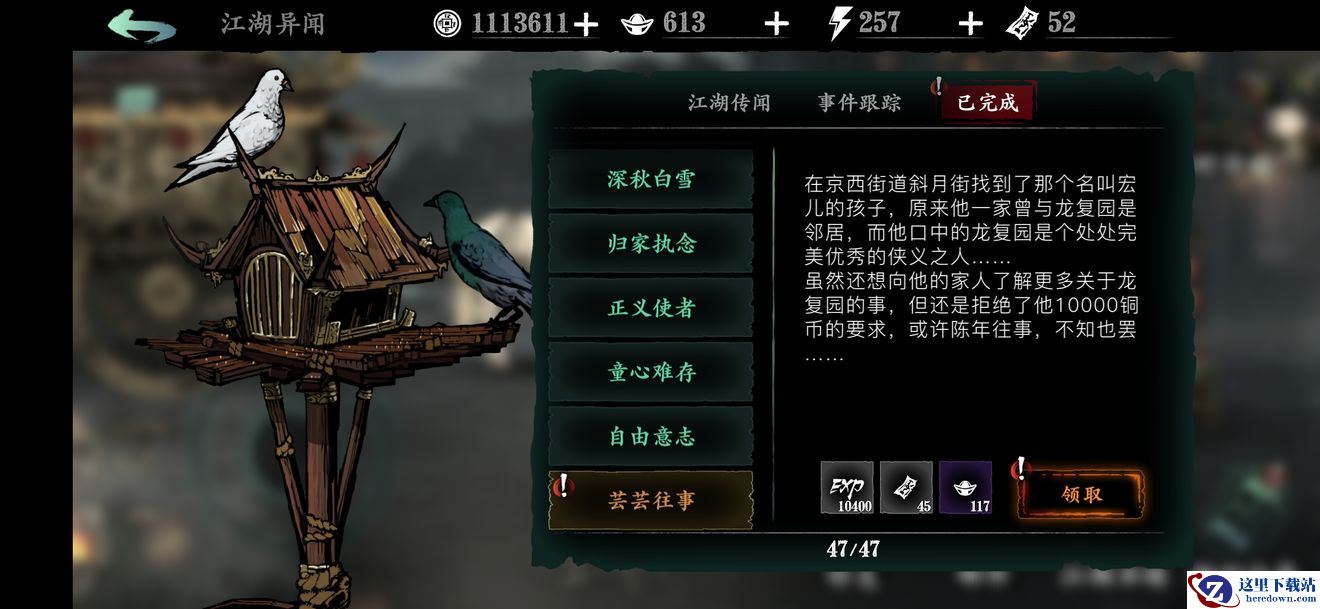Select the ingot reward showing 117
1320x609 pixels.
[x=965, y=488]
